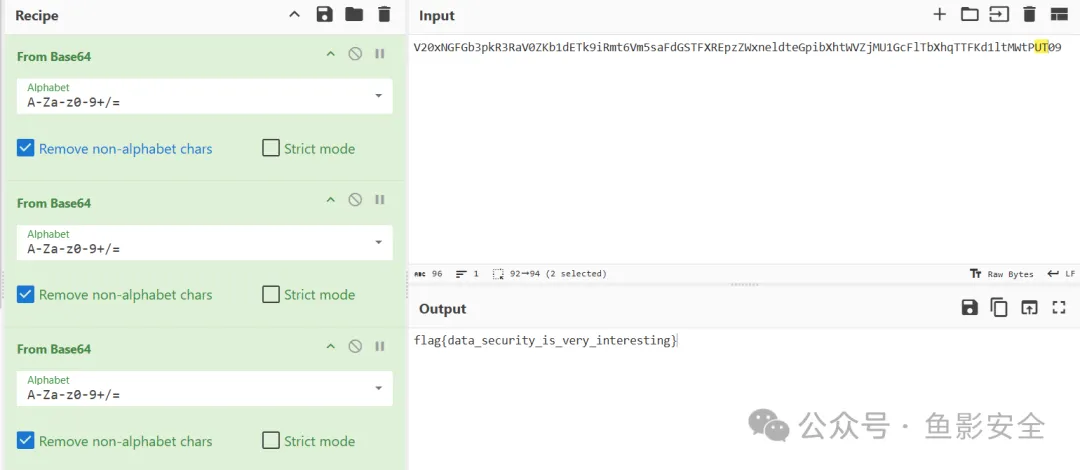Replace input with output
Viewport: 1080px width, 470px height.
pyautogui.click(x=1029, y=308)
